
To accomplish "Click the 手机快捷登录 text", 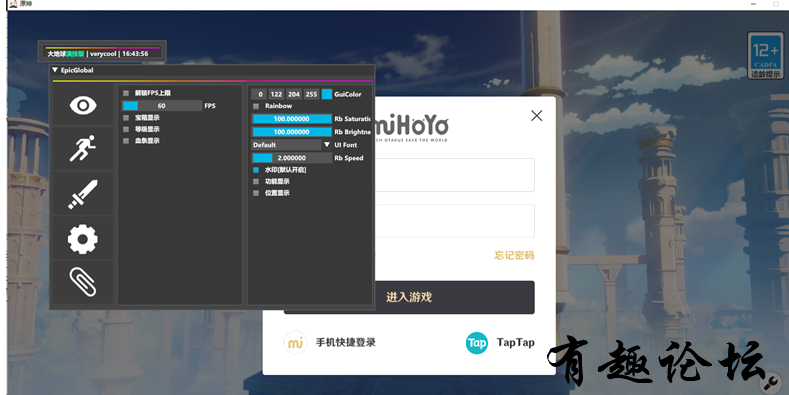I will 346,343.
